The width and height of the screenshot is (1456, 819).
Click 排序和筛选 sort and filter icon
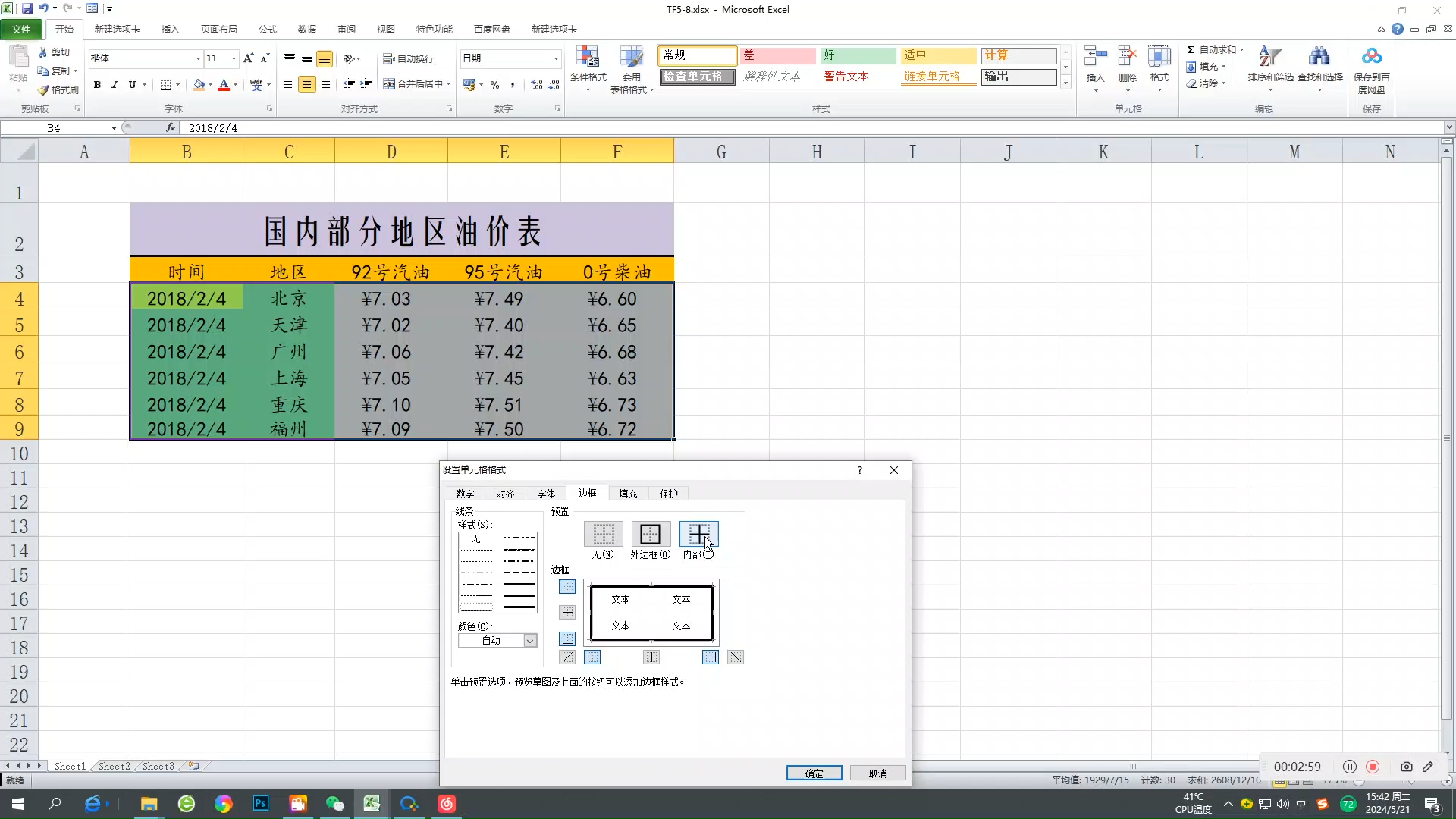click(1270, 58)
